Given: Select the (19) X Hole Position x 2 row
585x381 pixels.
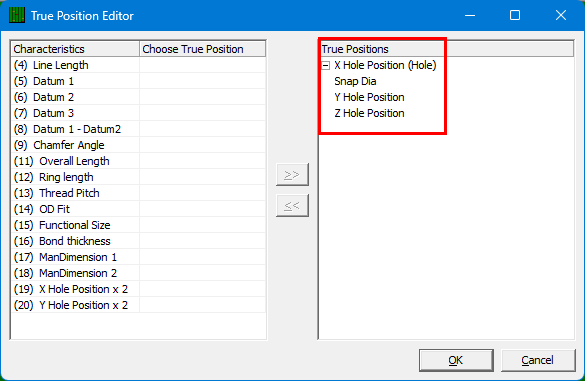Looking at the screenshot, I should 138,290.
